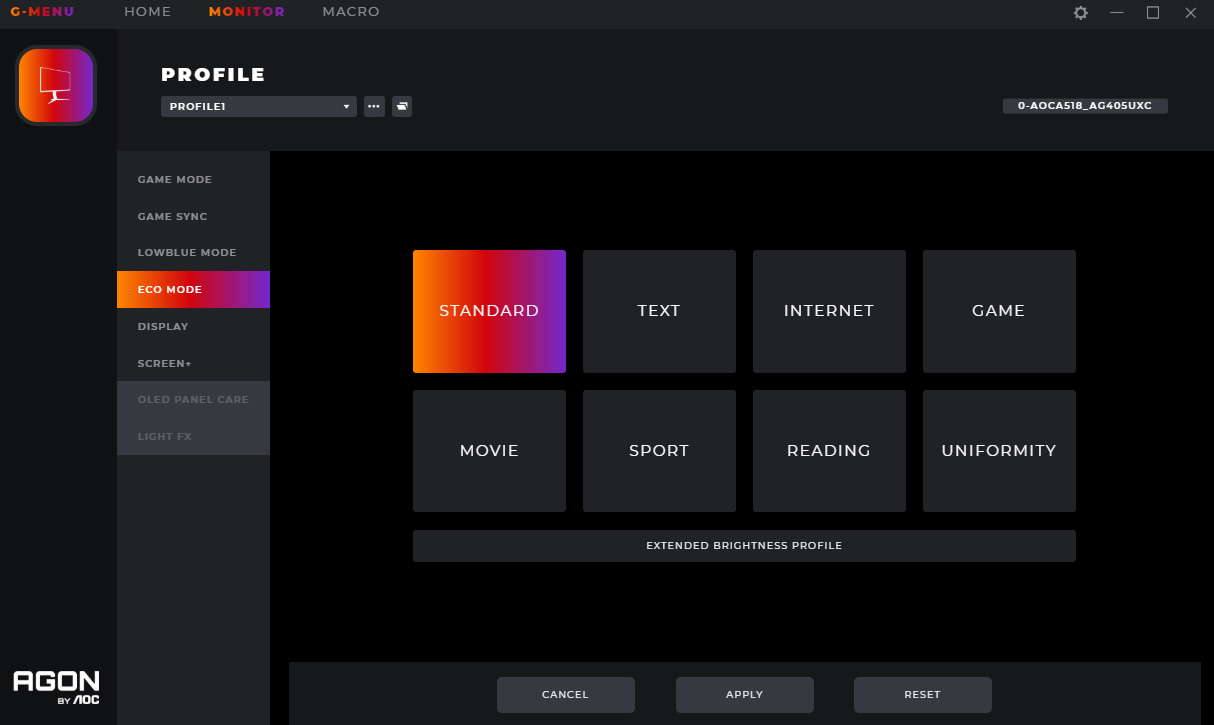The height and width of the screenshot is (725, 1214).
Task: Click the 0-AOCA518_AG405UXC monitor label
Action: [x=1084, y=106]
